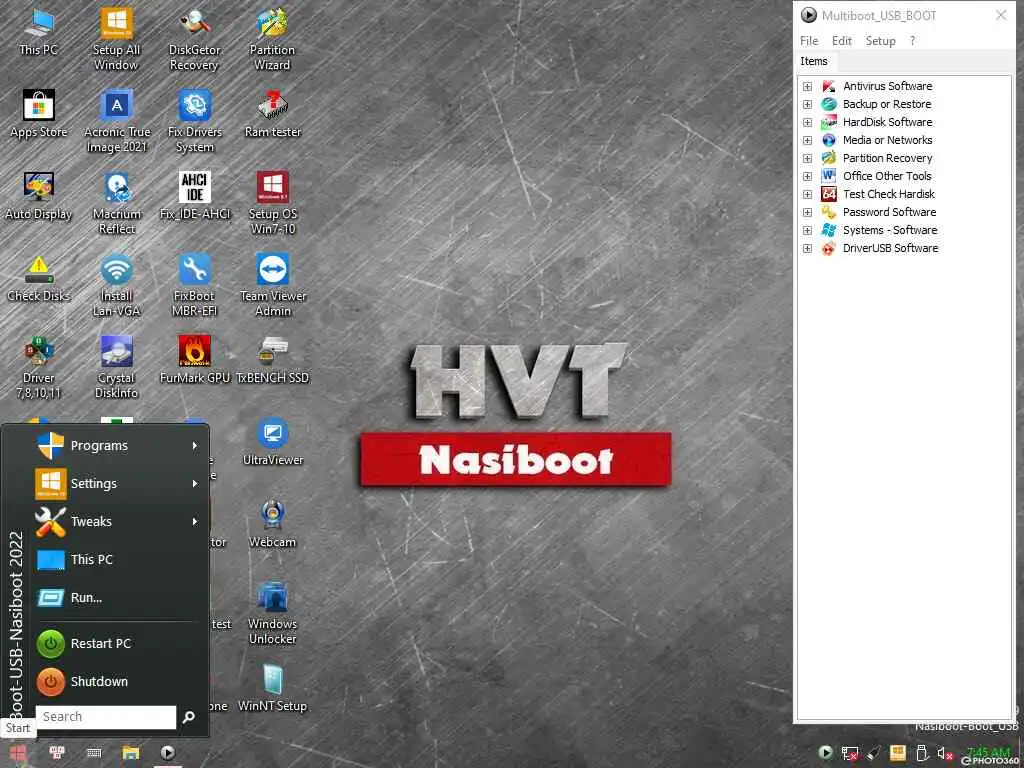Open Settings submenu in Start menu
This screenshot has width=1024, height=768.
pos(118,483)
